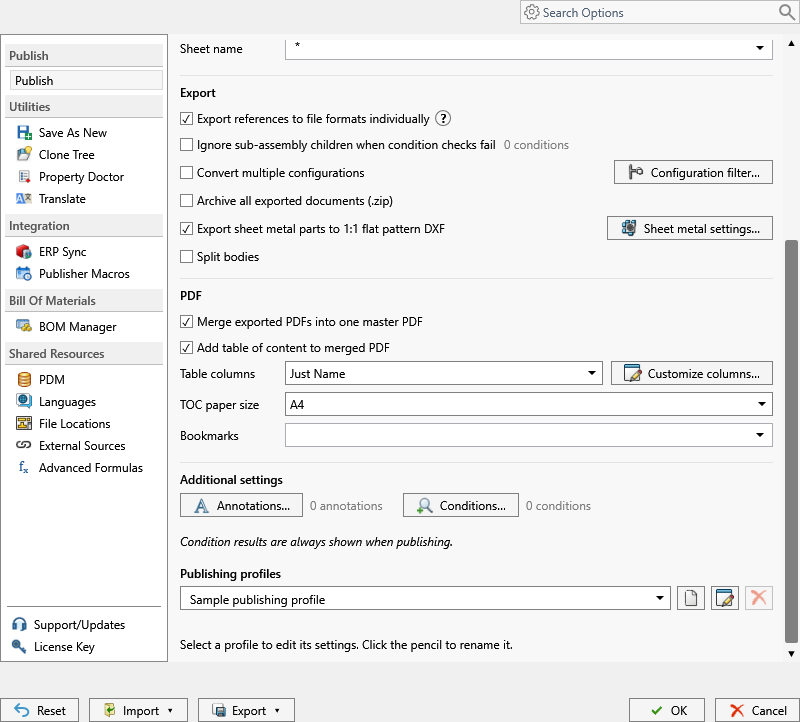The image size is (800, 722).
Task: Open Conditions dialog
Action: 461,505
